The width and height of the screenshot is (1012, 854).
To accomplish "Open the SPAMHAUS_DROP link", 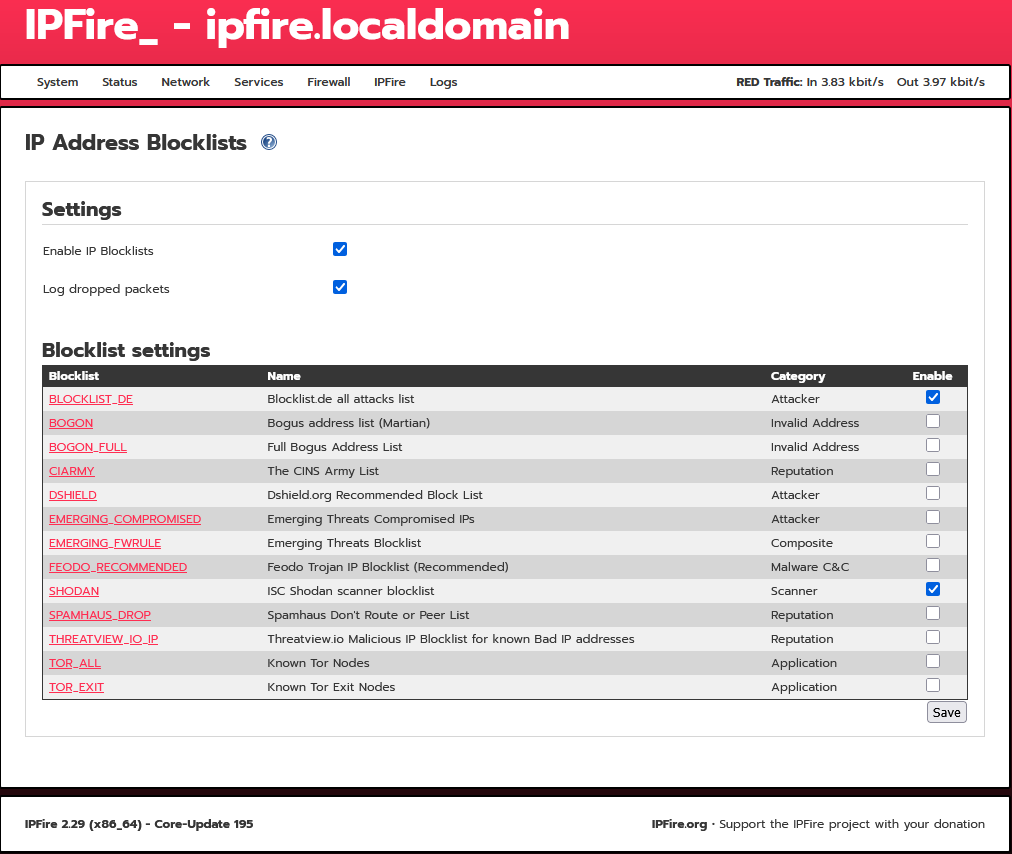I will click(100, 615).
